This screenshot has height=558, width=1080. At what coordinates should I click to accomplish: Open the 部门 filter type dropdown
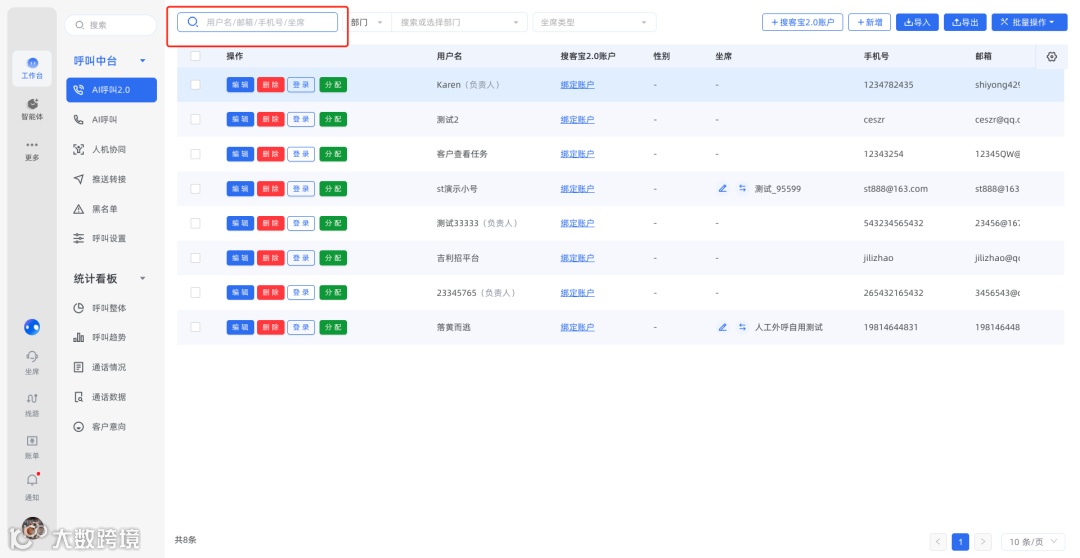pos(367,22)
